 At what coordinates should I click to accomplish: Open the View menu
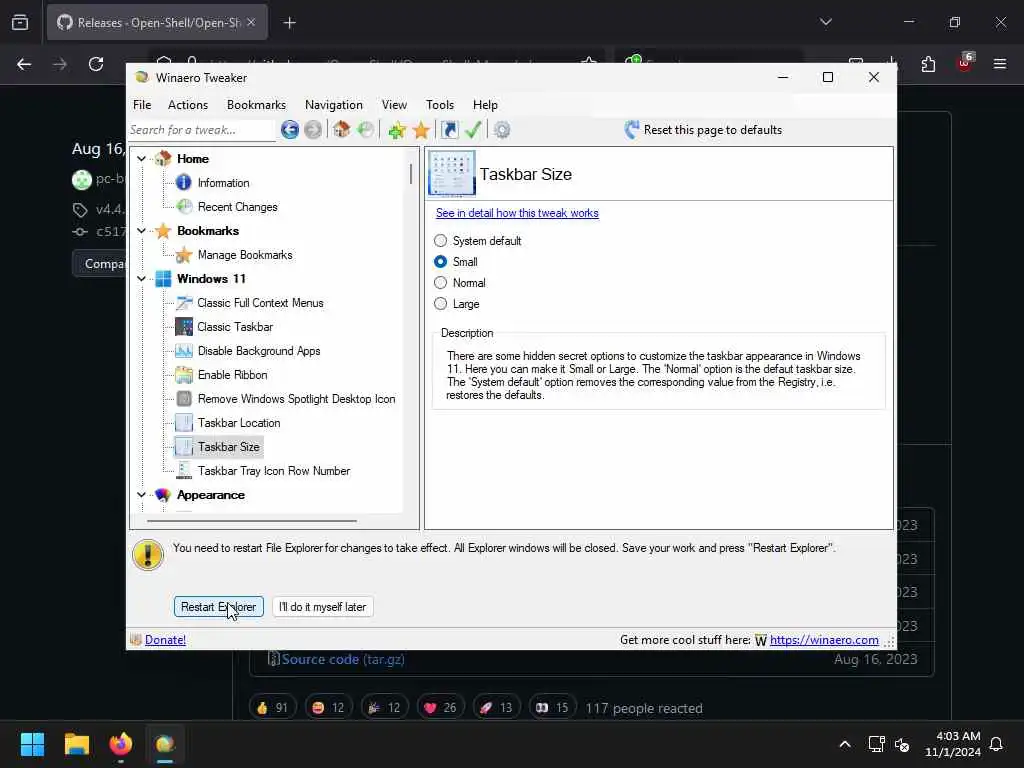tap(394, 105)
